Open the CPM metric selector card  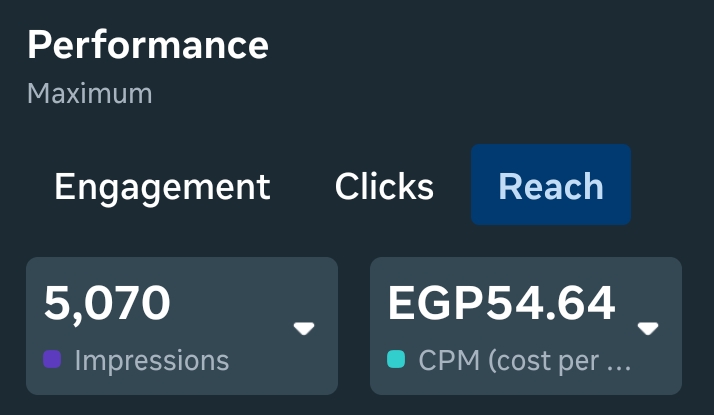point(526,326)
